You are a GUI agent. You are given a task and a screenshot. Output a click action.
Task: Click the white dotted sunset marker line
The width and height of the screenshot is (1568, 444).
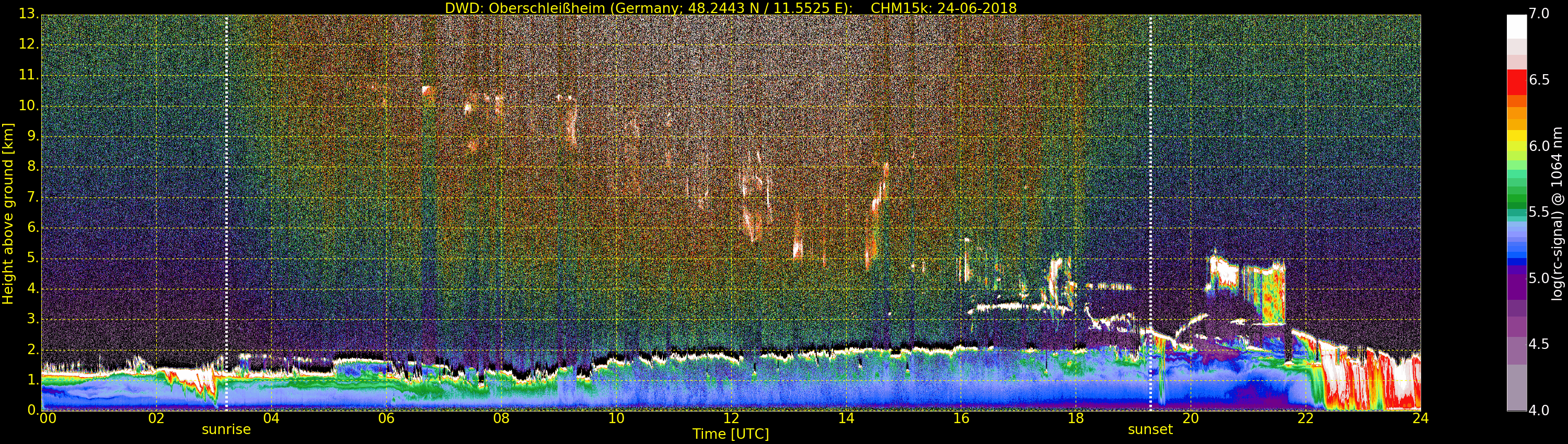(x=1150, y=212)
